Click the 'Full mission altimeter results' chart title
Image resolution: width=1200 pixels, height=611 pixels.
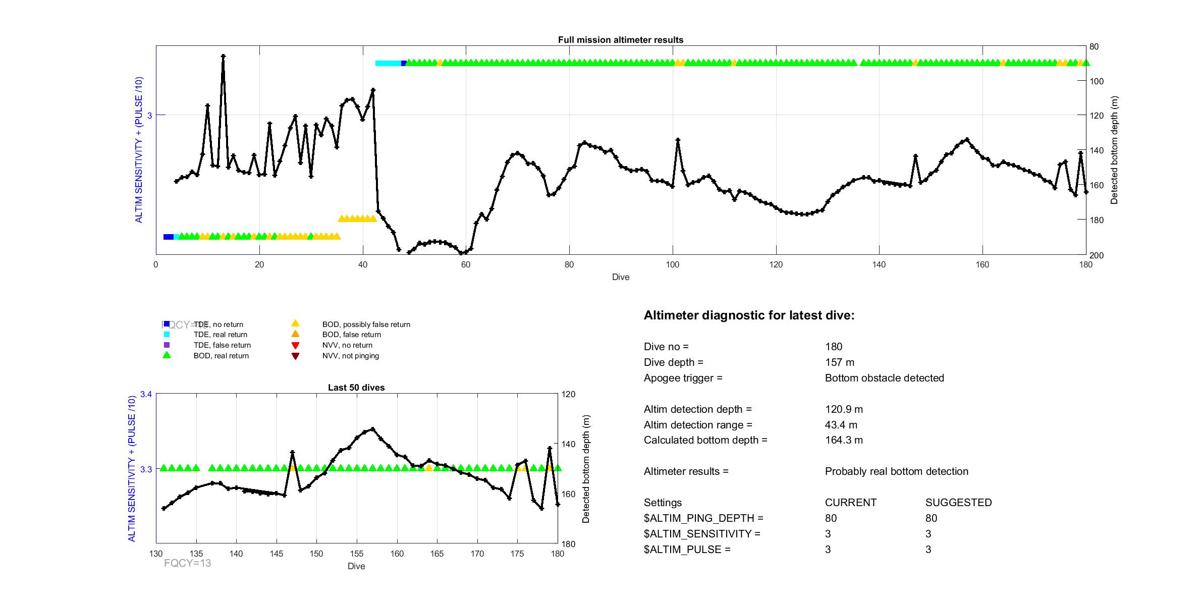tap(620, 40)
